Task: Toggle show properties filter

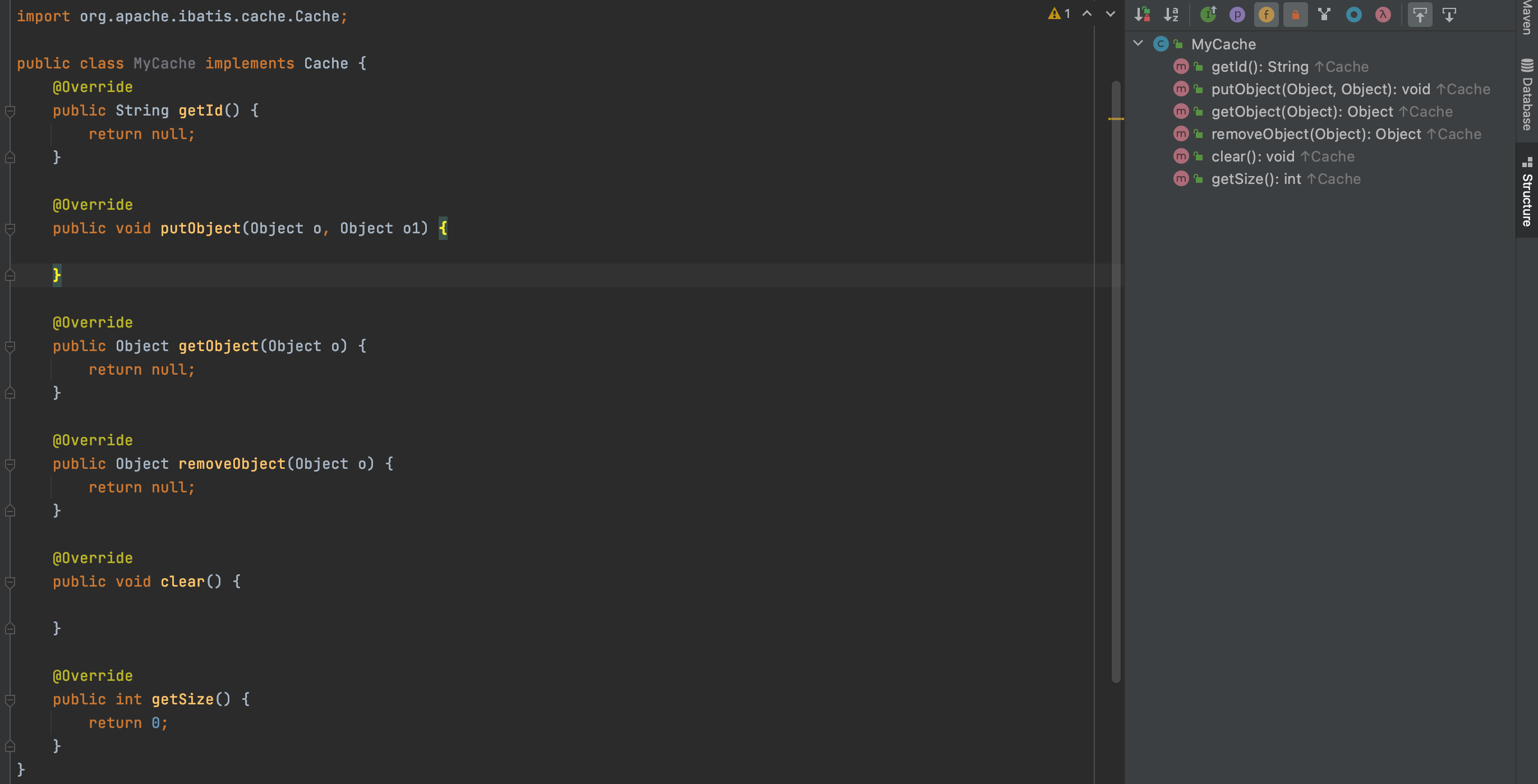Action: pyautogui.click(x=1237, y=15)
